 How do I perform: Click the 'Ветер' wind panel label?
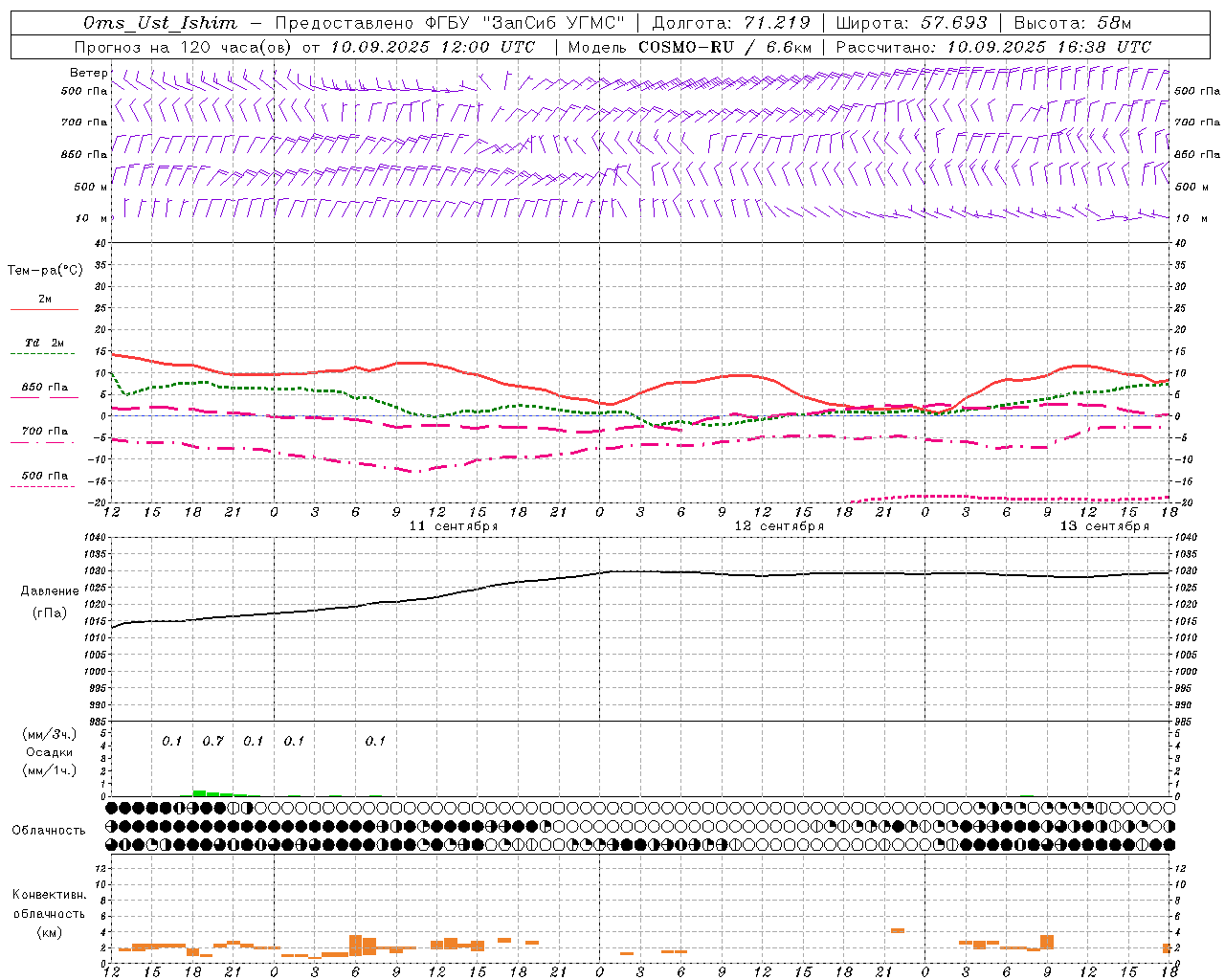[88, 73]
